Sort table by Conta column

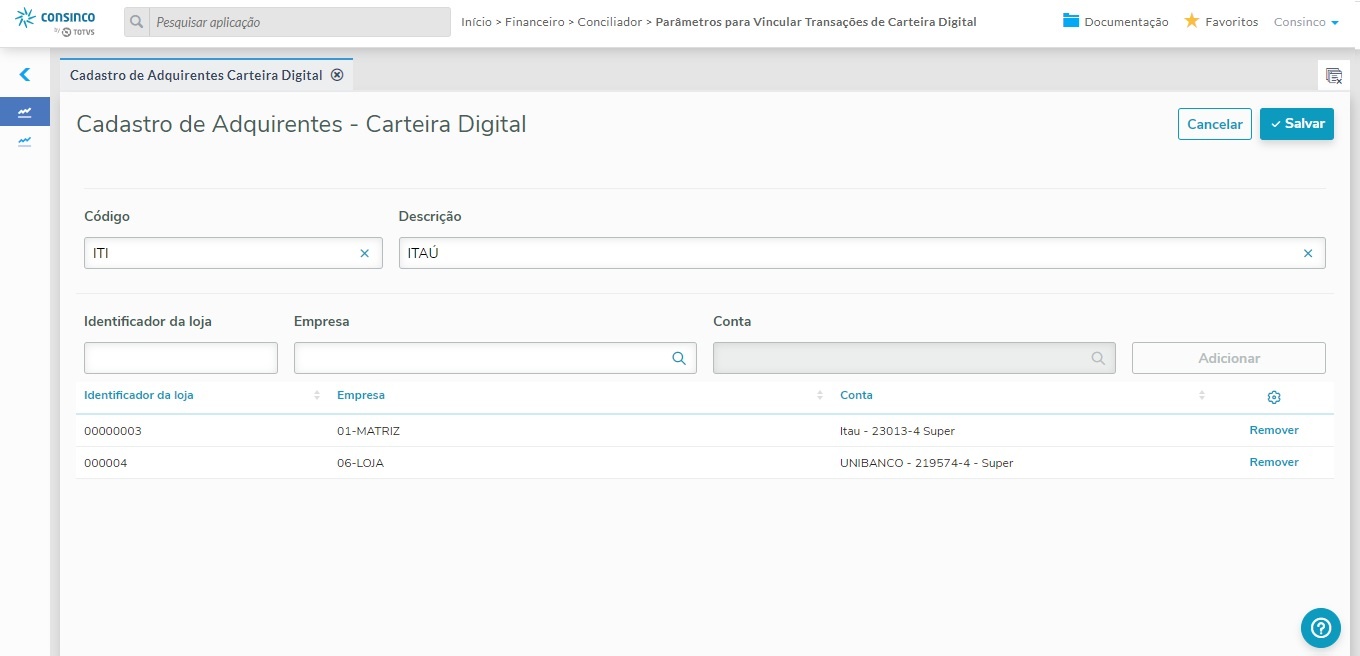pyautogui.click(x=1201, y=396)
